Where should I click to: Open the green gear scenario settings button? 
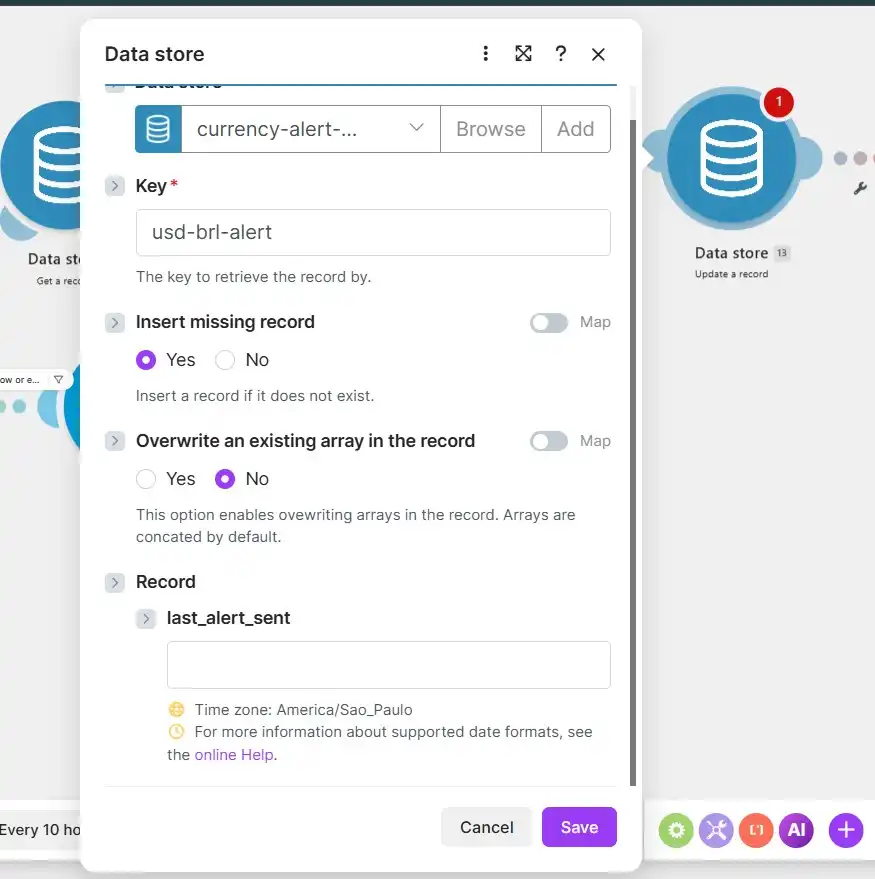[676, 830]
